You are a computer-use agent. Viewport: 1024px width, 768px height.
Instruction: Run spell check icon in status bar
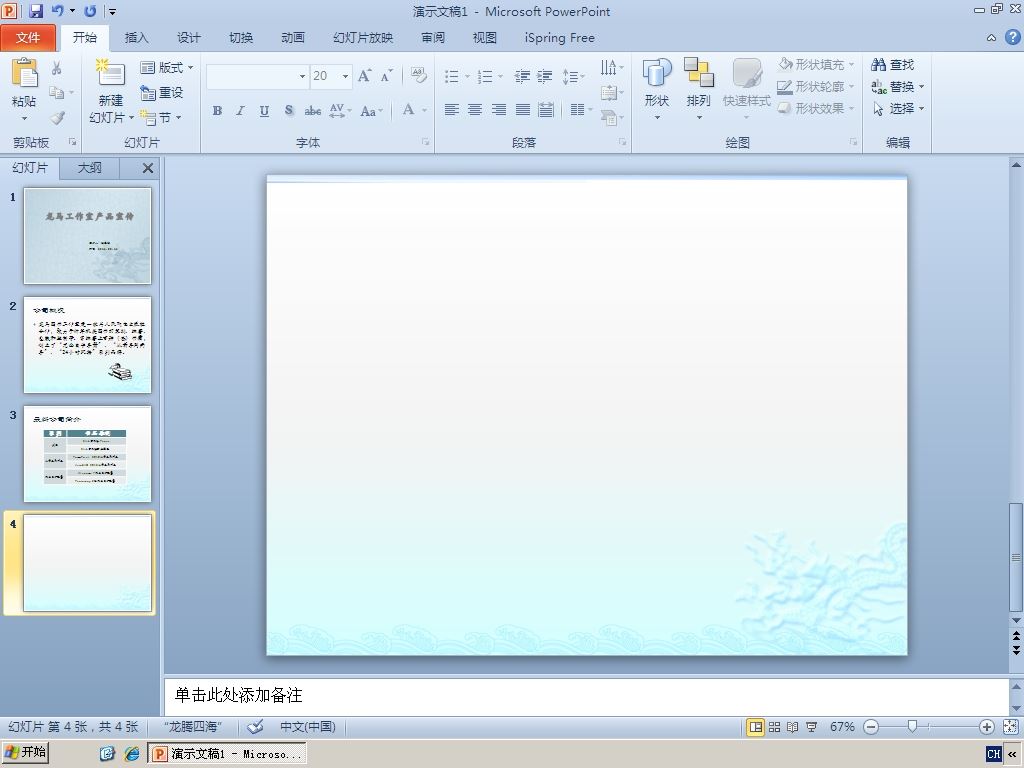point(255,726)
